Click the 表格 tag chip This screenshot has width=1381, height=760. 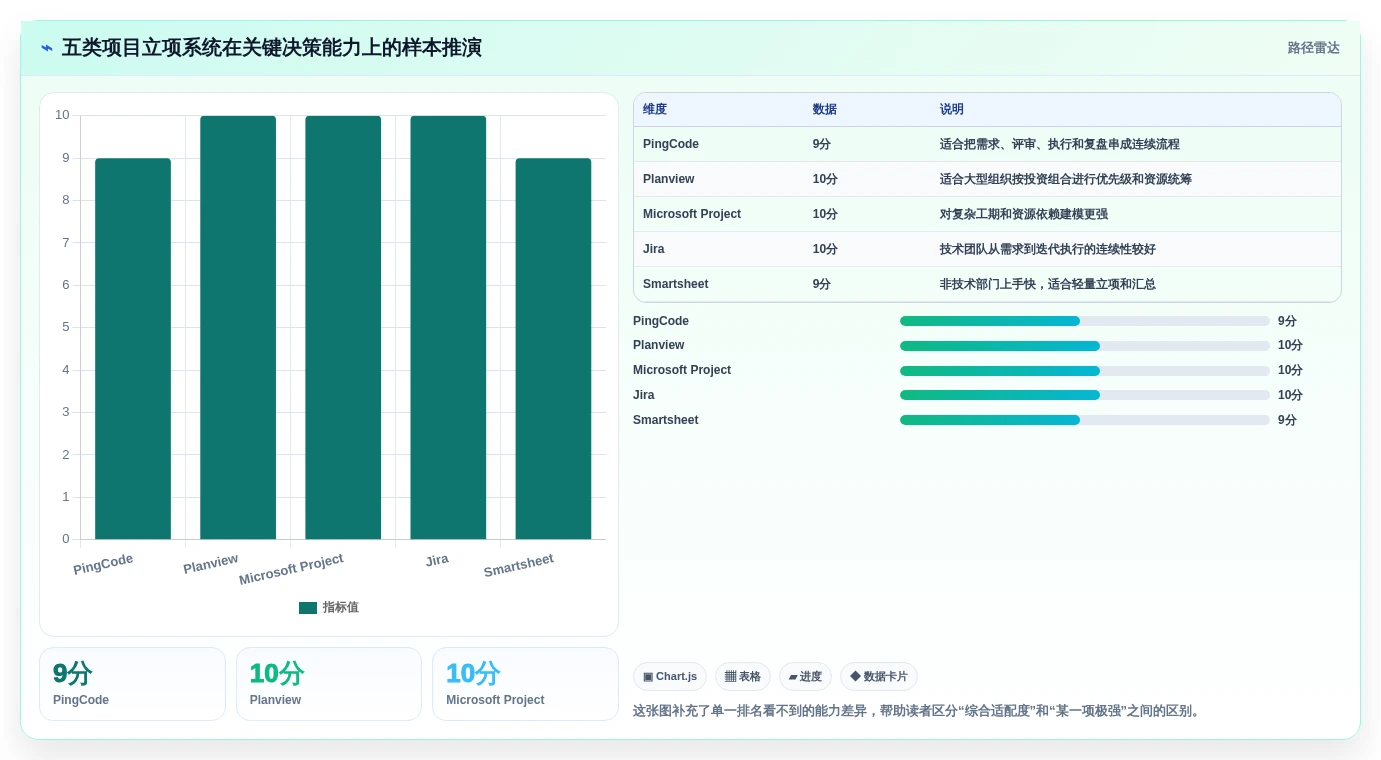point(743,677)
